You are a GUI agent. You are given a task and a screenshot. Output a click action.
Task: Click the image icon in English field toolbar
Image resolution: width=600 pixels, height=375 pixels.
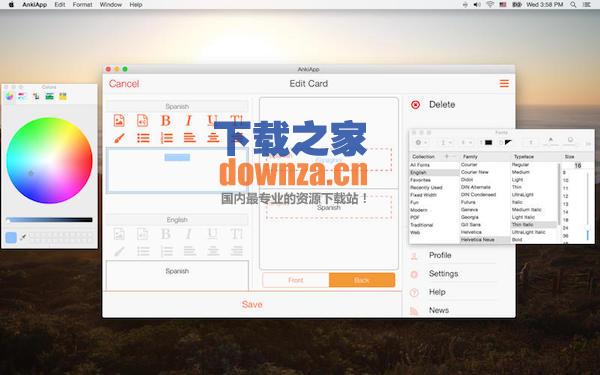click(119, 234)
